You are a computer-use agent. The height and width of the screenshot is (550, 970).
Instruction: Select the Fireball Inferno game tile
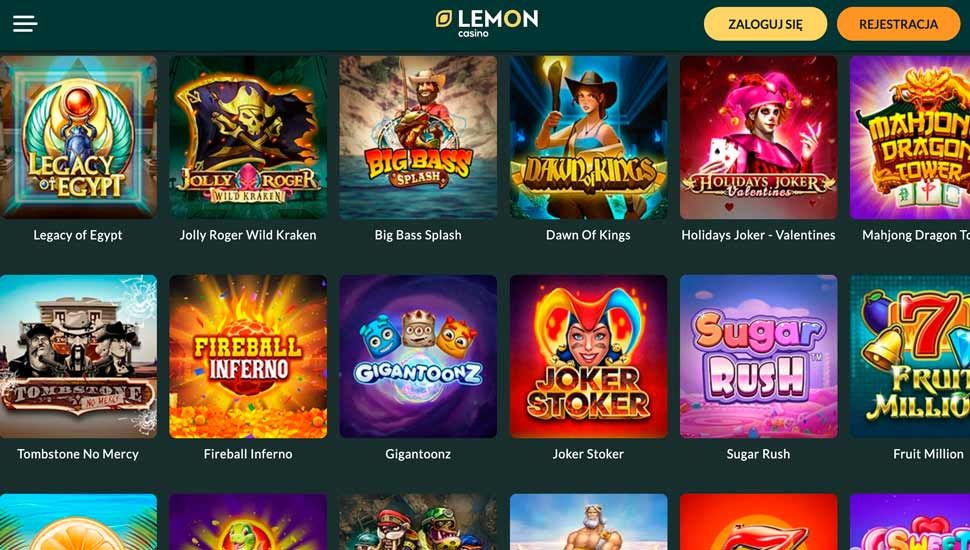[x=248, y=356]
